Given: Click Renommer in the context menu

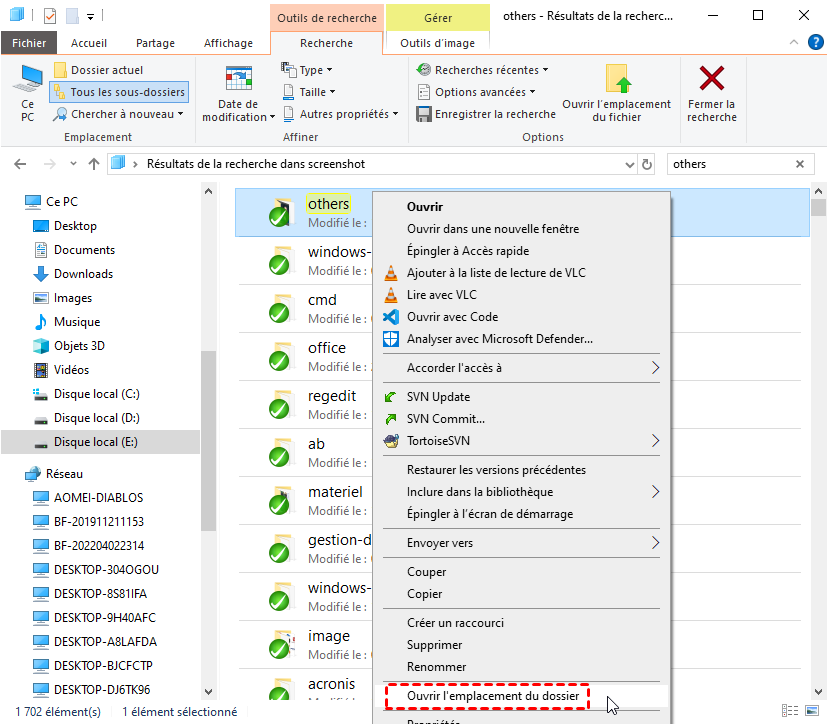Looking at the screenshot, I should point(437,667).
